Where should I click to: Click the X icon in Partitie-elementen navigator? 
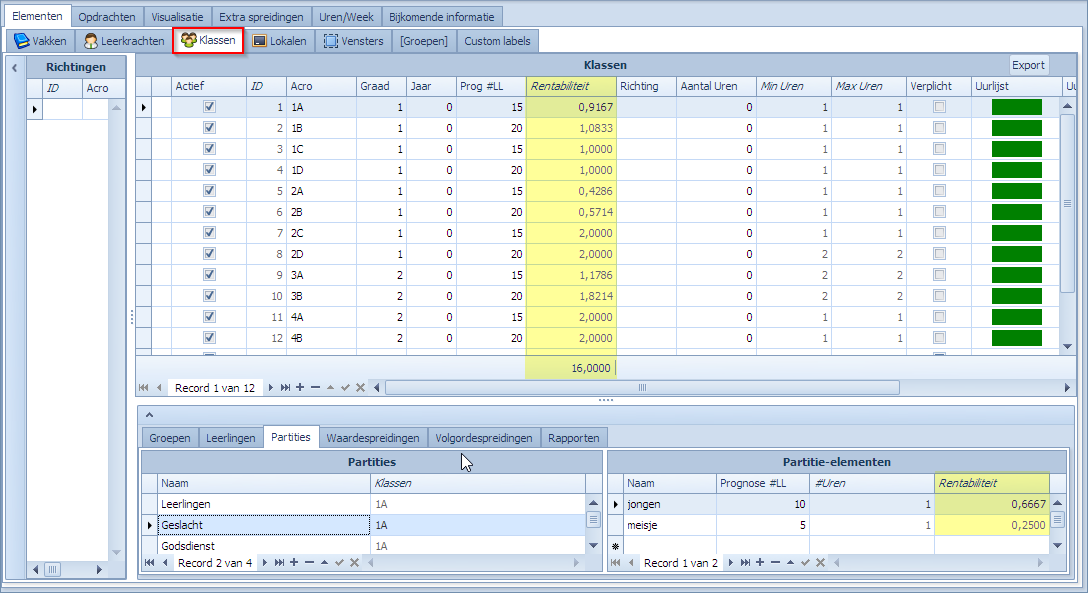(x=820, y=562)
